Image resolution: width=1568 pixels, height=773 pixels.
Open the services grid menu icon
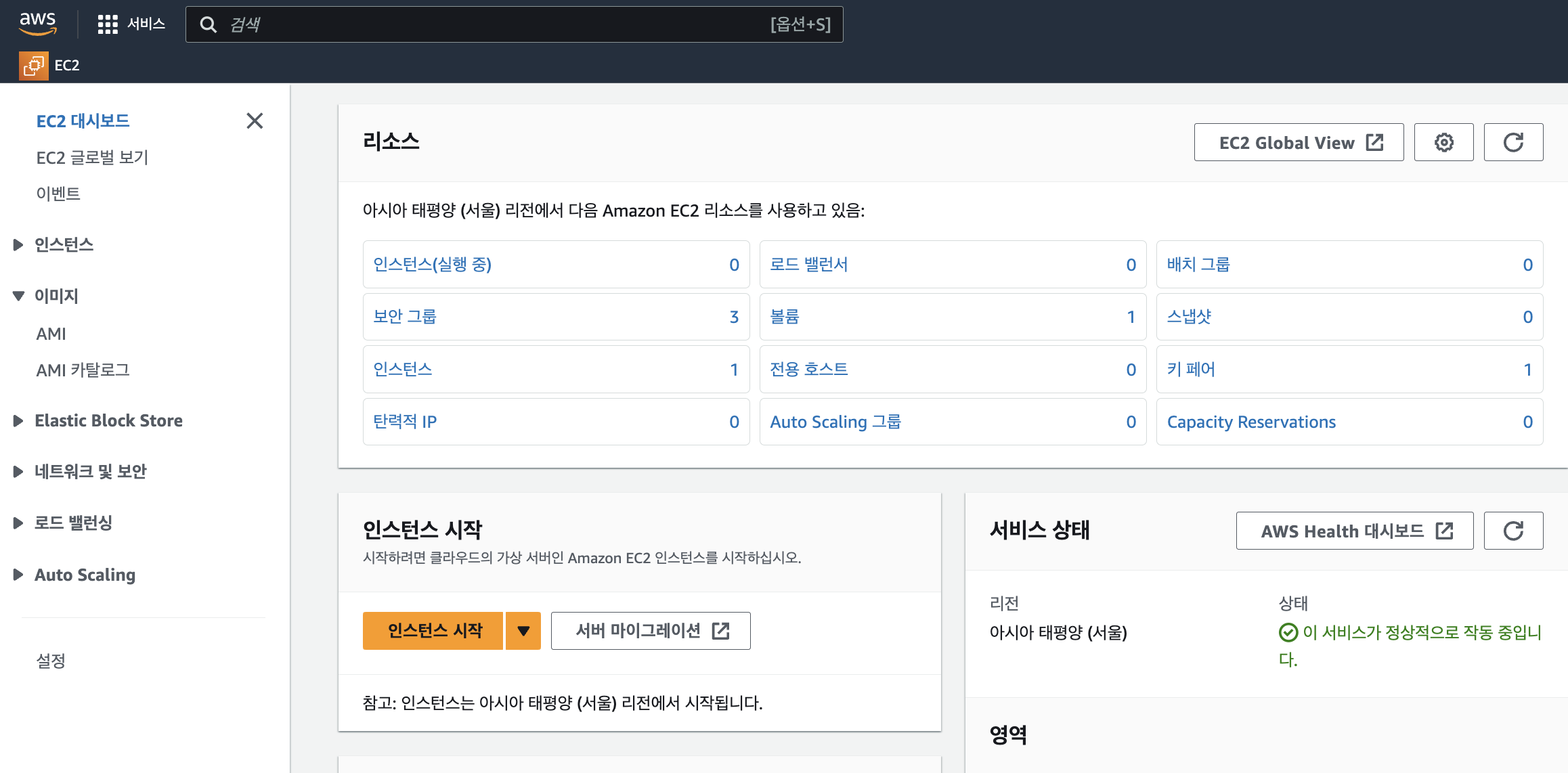pos(108,24)
